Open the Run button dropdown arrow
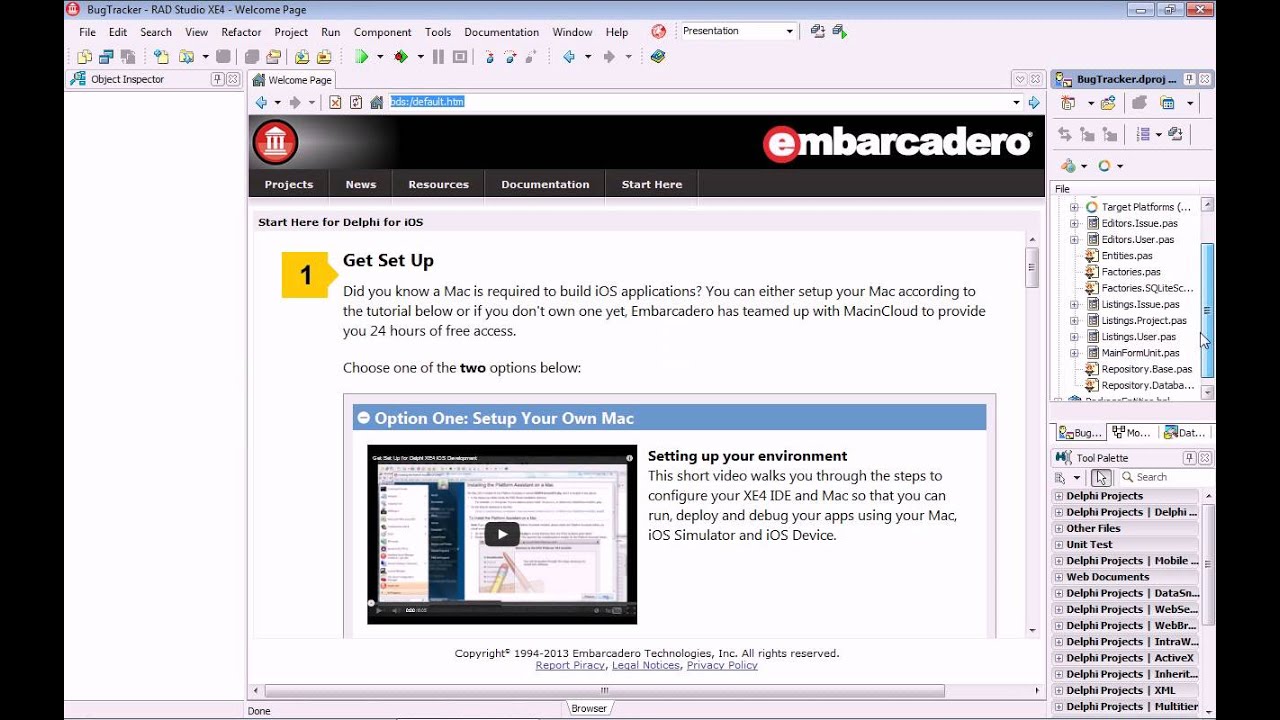 point(380,57)
